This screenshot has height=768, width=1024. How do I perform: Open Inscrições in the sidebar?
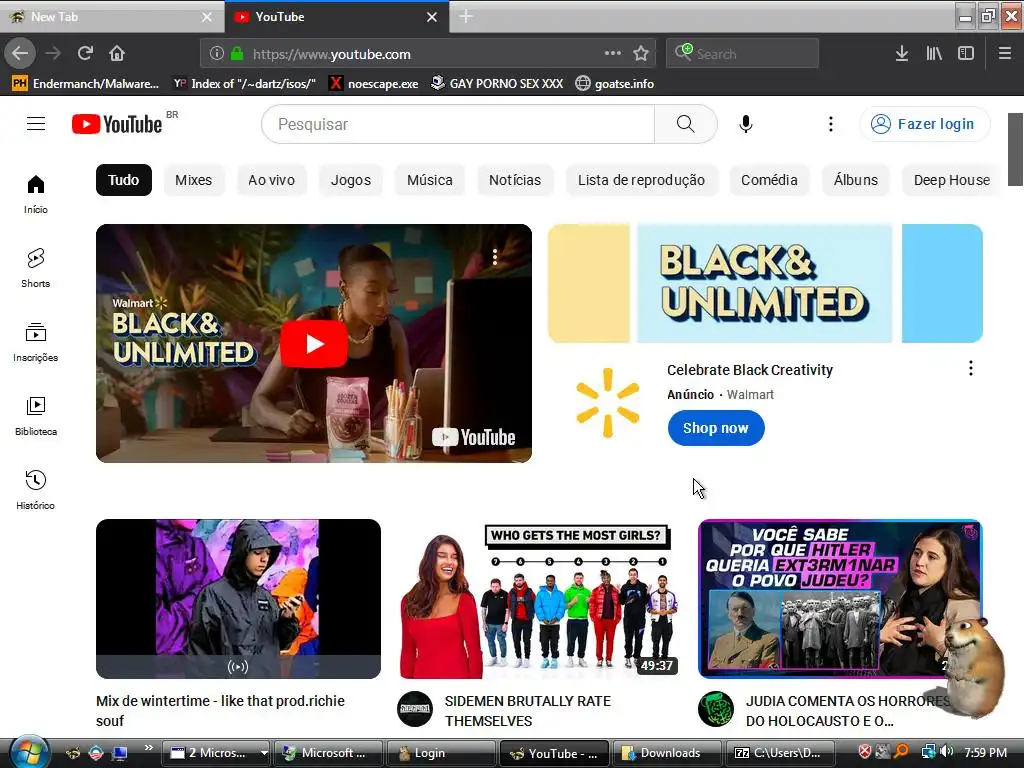[36, 342]
